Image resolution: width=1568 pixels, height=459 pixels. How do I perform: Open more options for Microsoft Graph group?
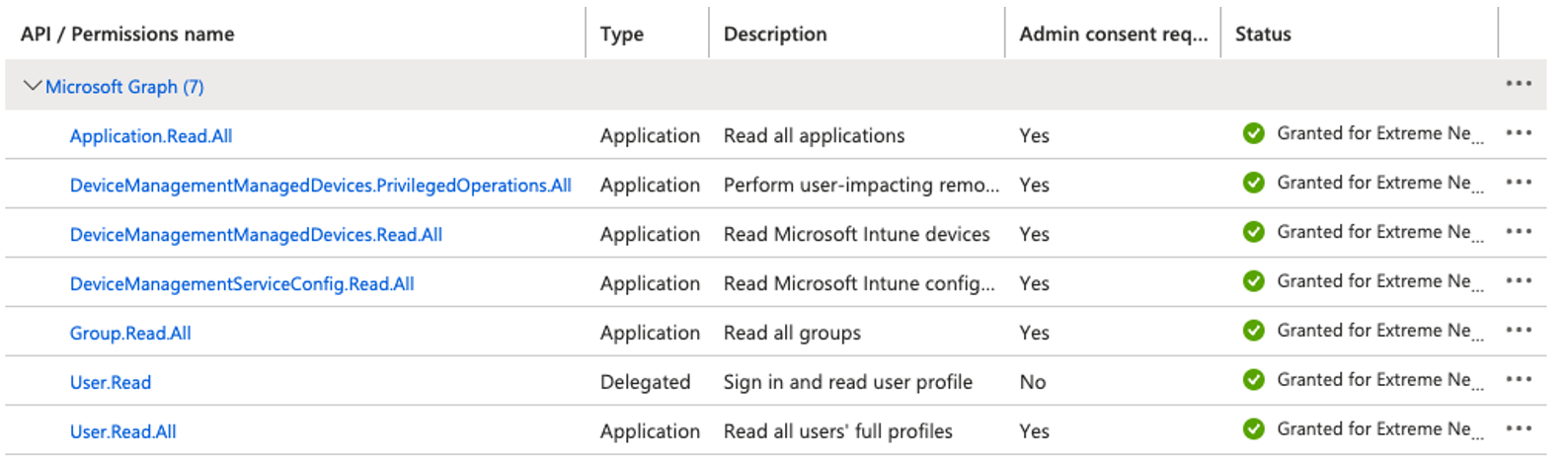1518,84
